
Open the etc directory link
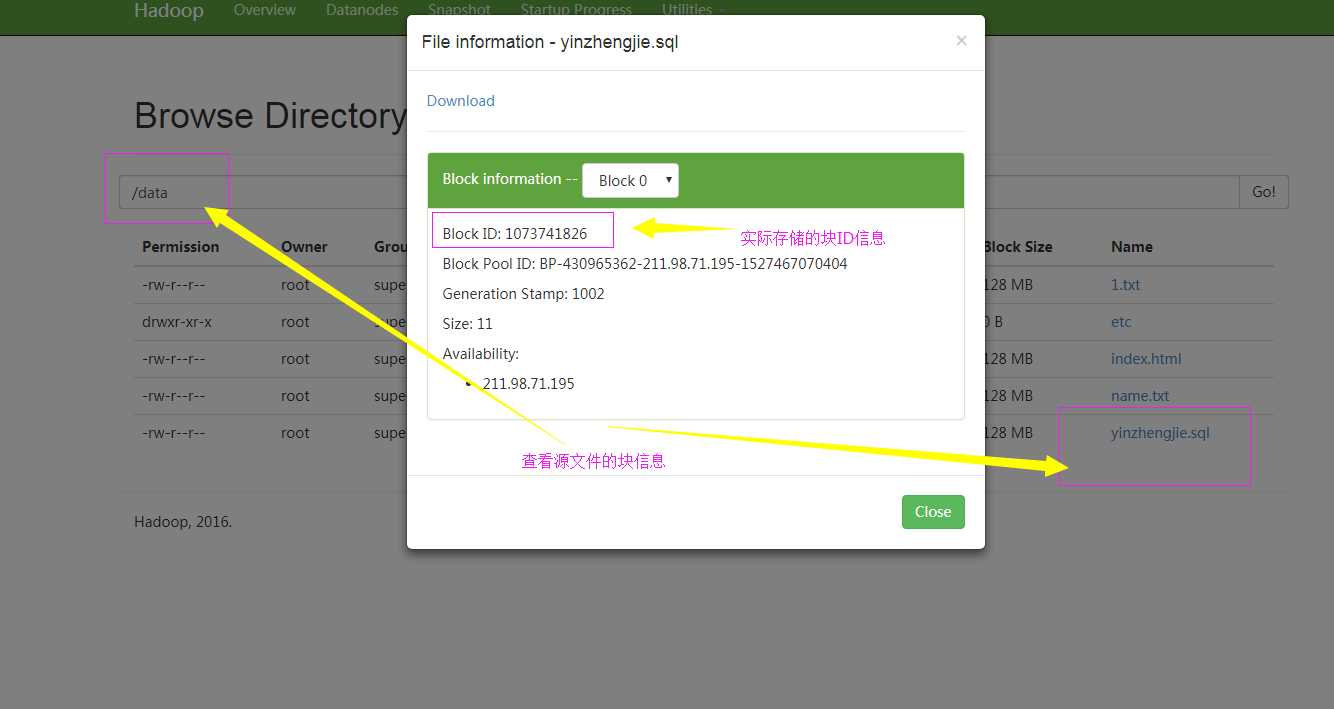1121,322
